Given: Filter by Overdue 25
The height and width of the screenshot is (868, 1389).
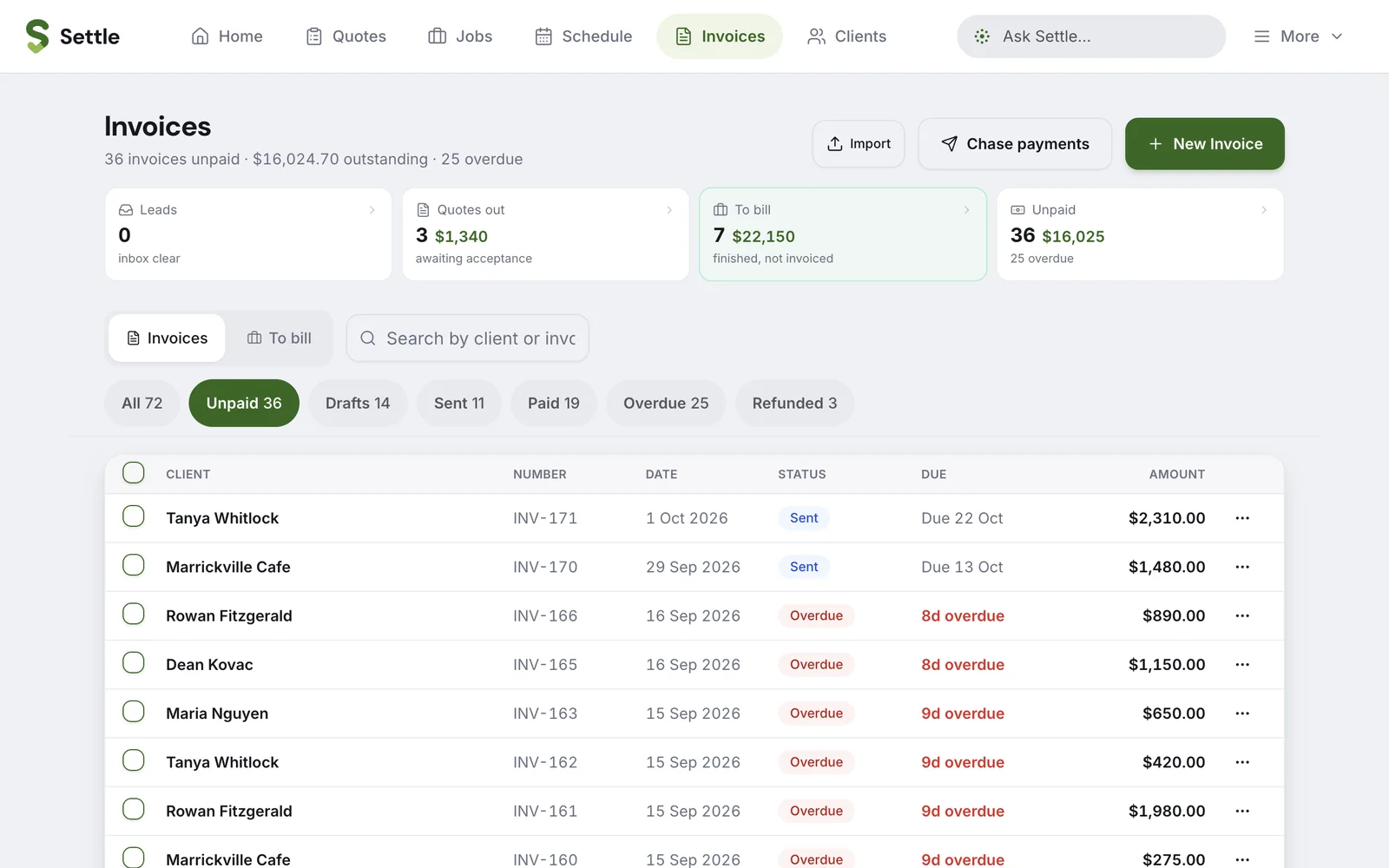Looking at the screenshot, I should click(x=666, y=404).
